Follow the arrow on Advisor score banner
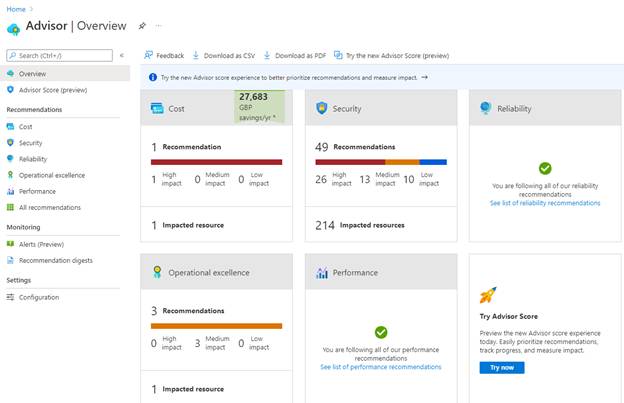Screen dimensions: 624x403 pos(425,77)
